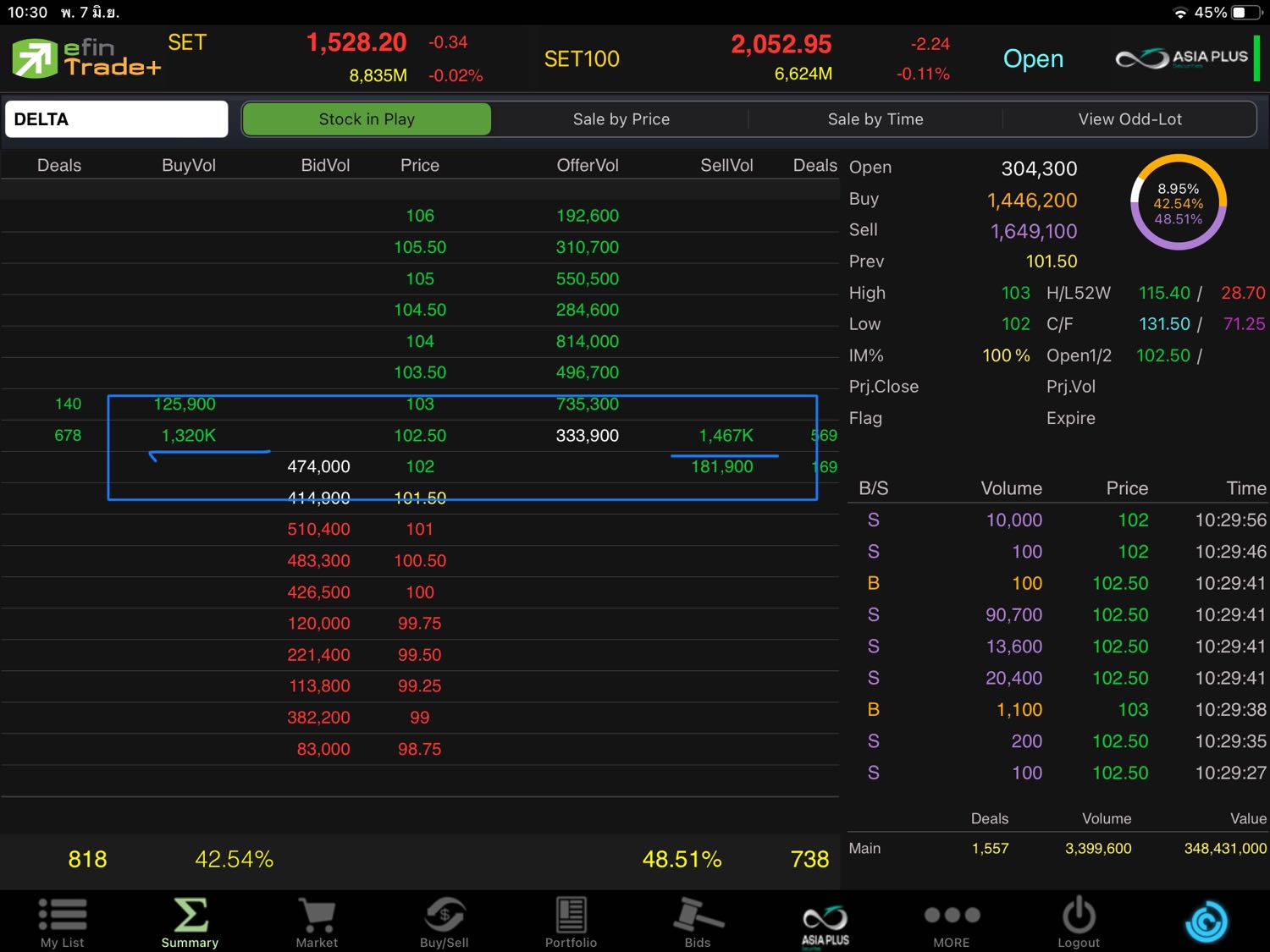
Task: Select the 105.50 offer price
Action: click(x=420, y=247)
